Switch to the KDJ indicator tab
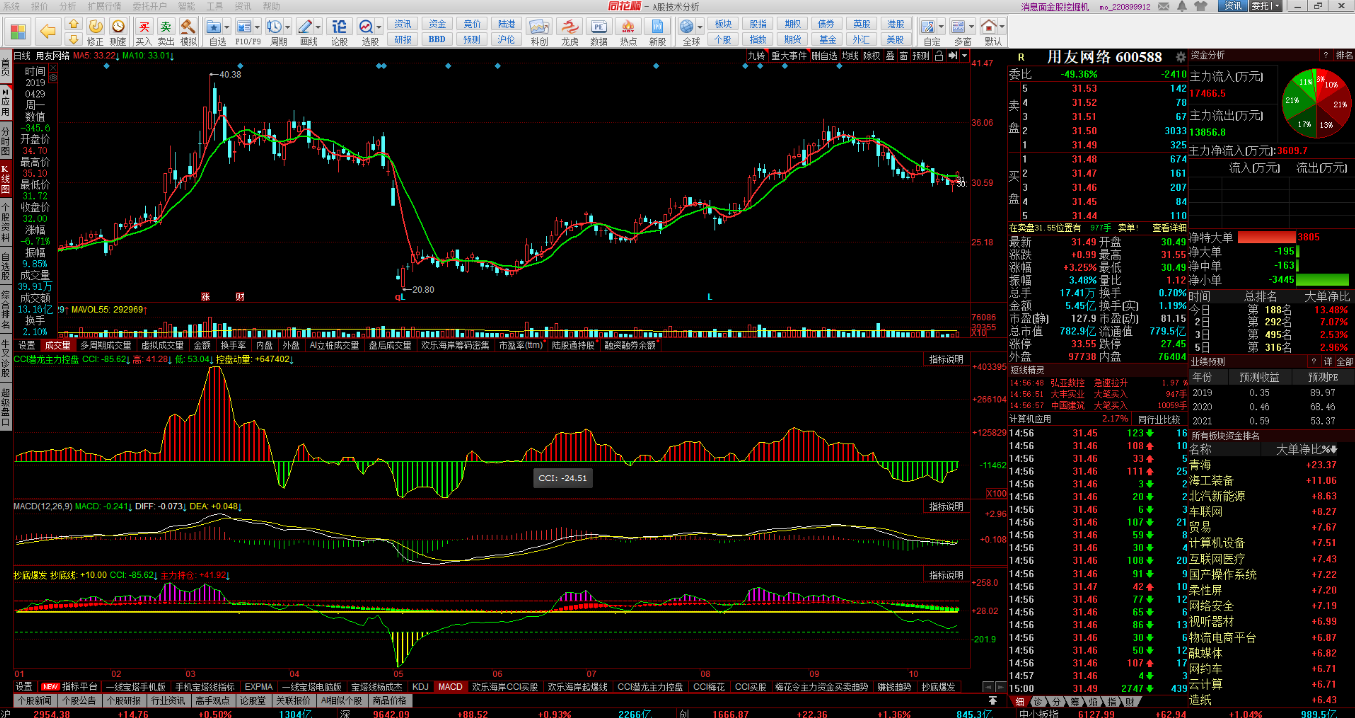The height and width of the screenshot is (718, 1355). click(420, 687)
